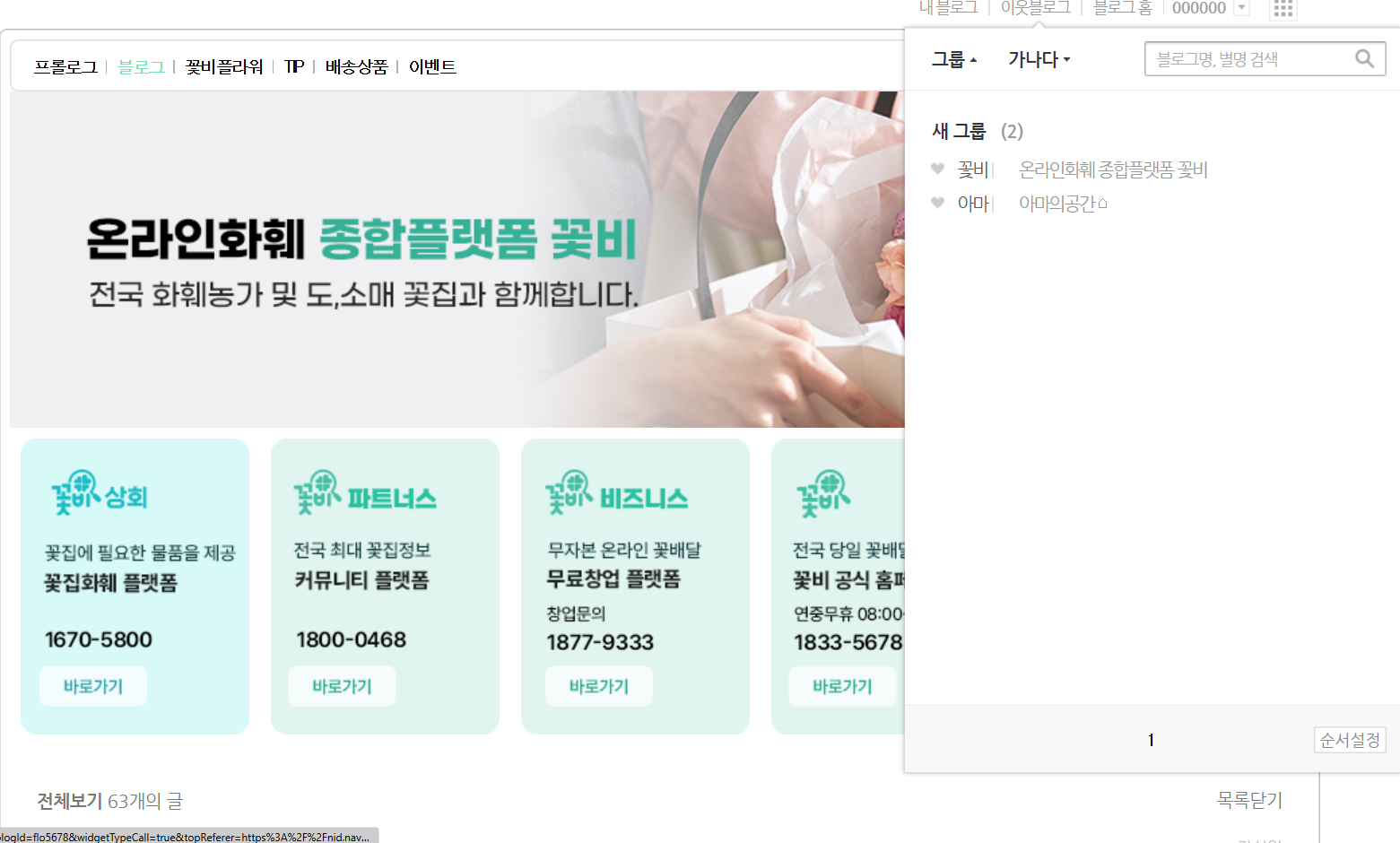Click the 꽃비 logo on the fourth card
The image size is (1400, 843).
pos(823,493)
